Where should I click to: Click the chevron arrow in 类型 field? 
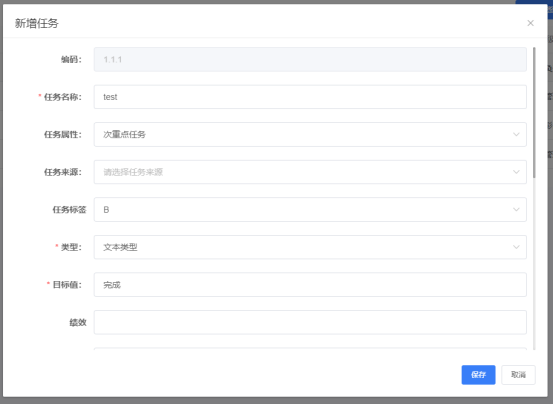tap(516, 247)
